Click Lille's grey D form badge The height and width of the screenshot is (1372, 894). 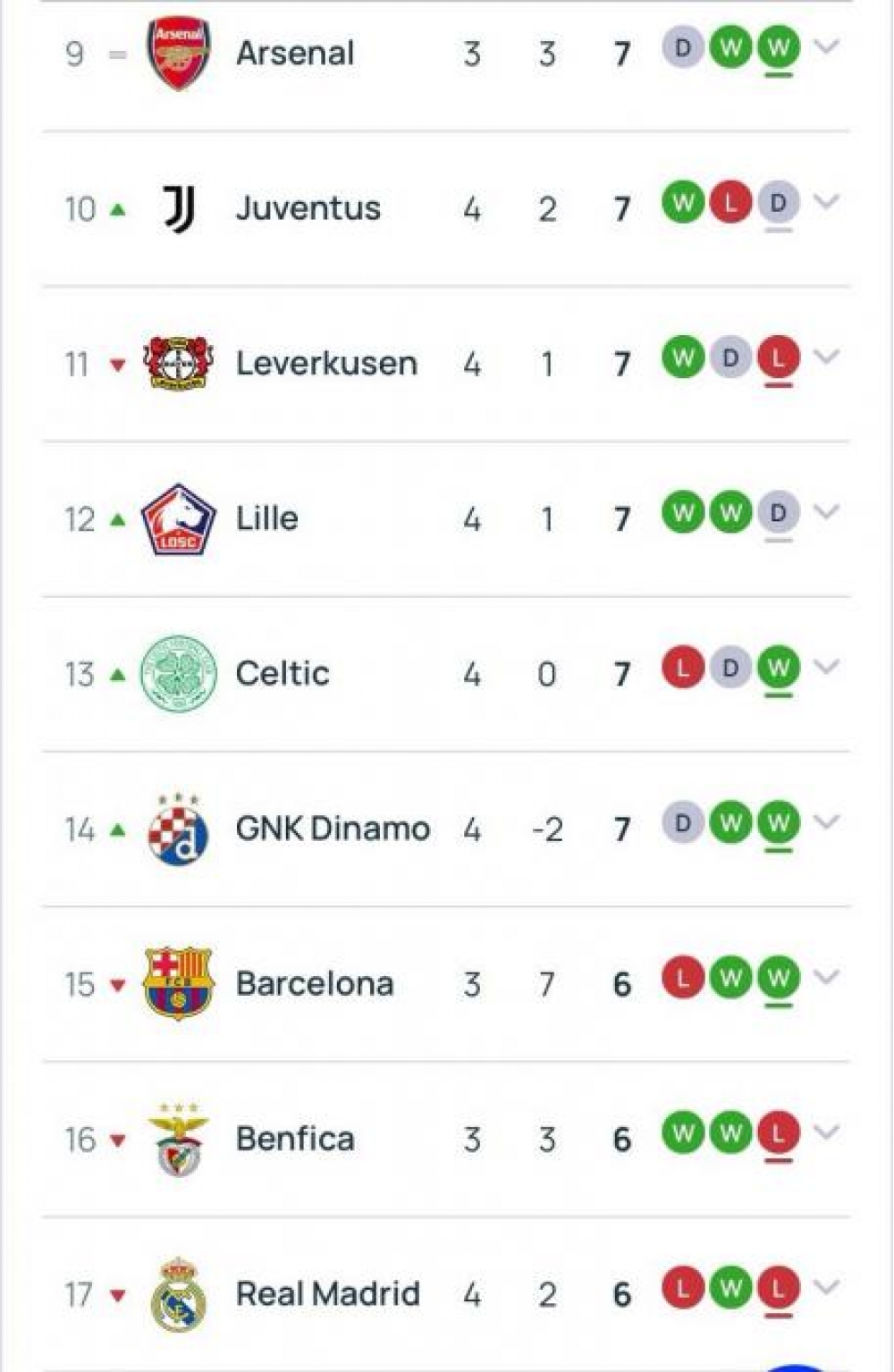click(778, 513)
